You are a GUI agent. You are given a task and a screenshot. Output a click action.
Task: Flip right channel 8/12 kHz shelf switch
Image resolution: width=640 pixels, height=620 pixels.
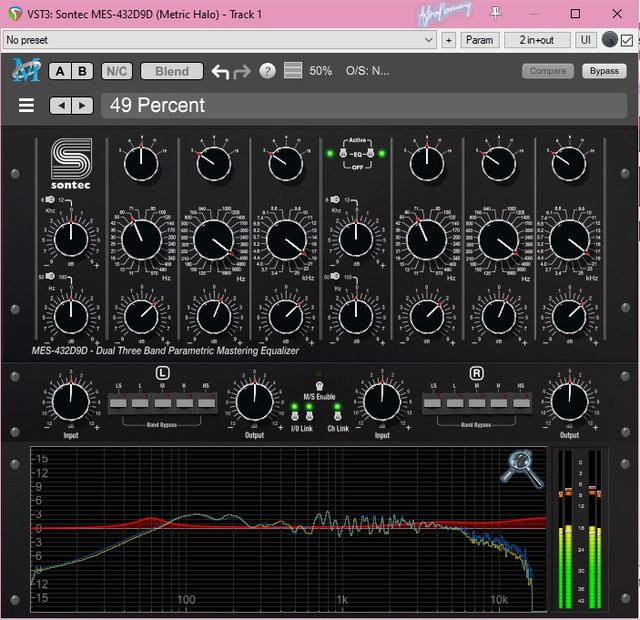click(x=334, y=200)
